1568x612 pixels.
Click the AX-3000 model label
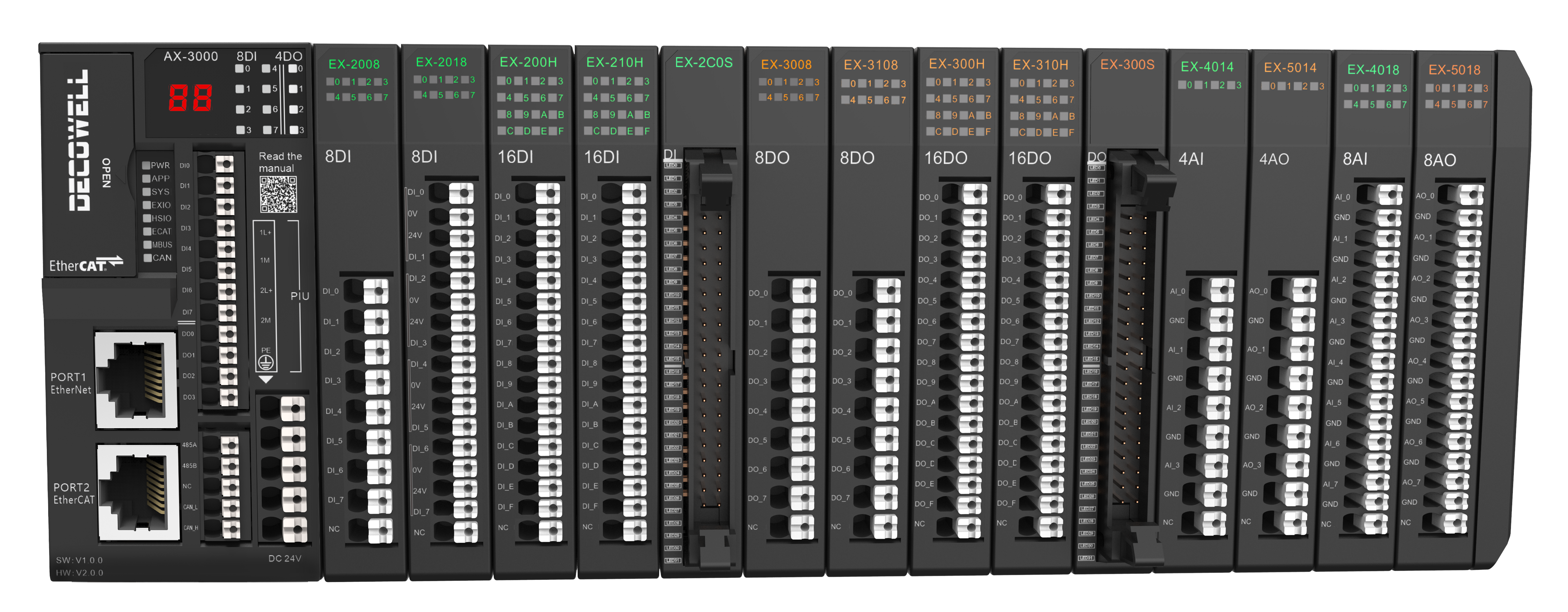pos(191,56)
